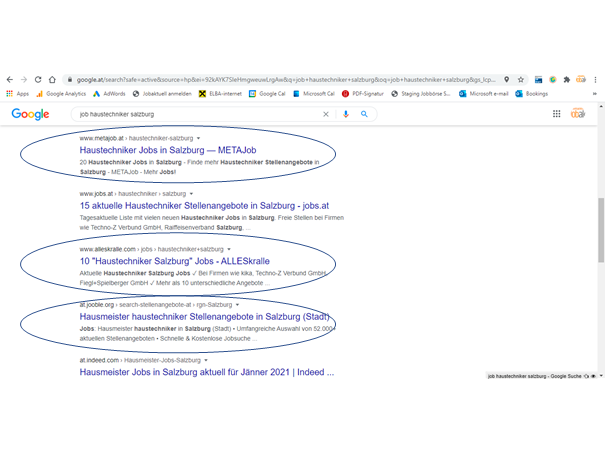Open the extensions puzzle icon
Screen dimensions: 605x454
566,79
